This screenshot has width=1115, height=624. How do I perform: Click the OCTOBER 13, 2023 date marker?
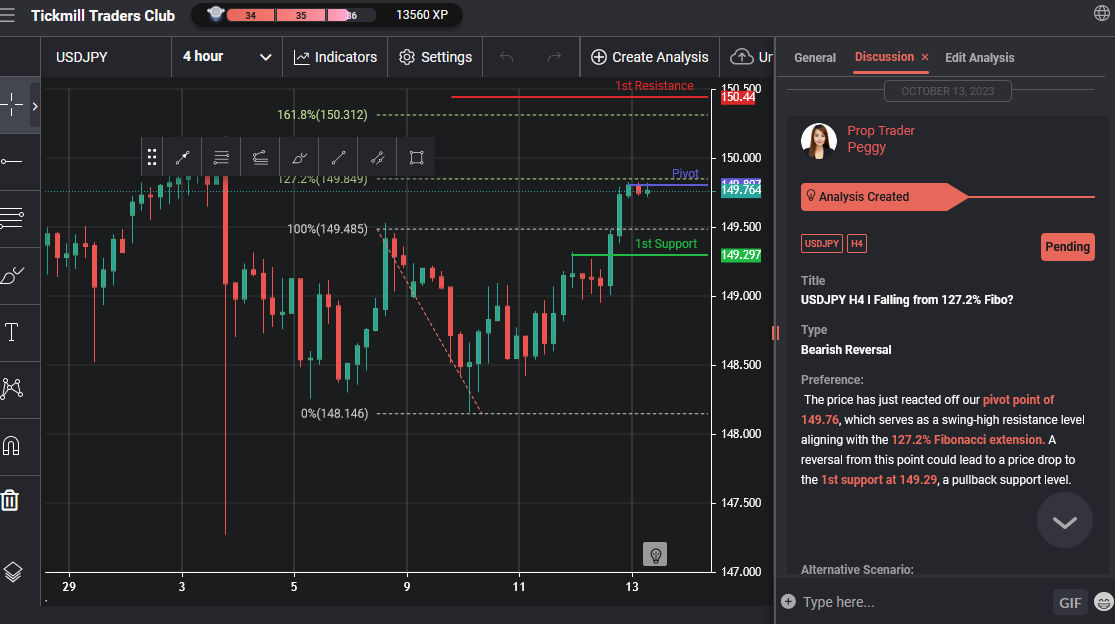click(x=947, y=91)
